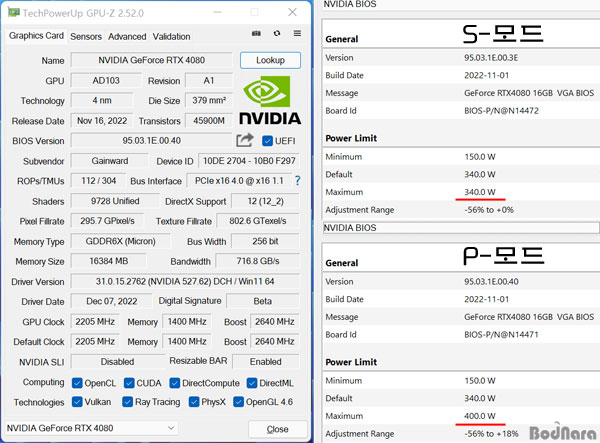Toggle the OpenGL 4.6 checkbox
The image size is (600, 443).
pos(238,402)
